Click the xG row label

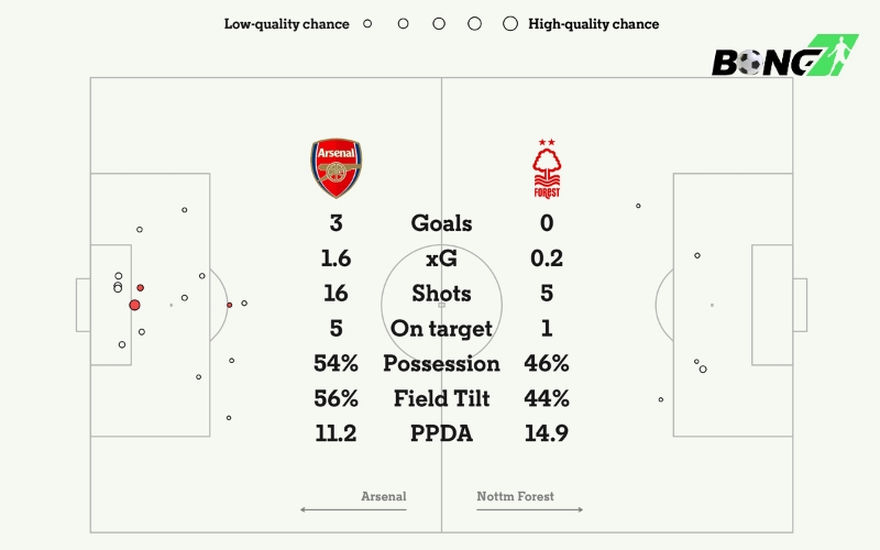pyautogui.click(x=441, y=258)
